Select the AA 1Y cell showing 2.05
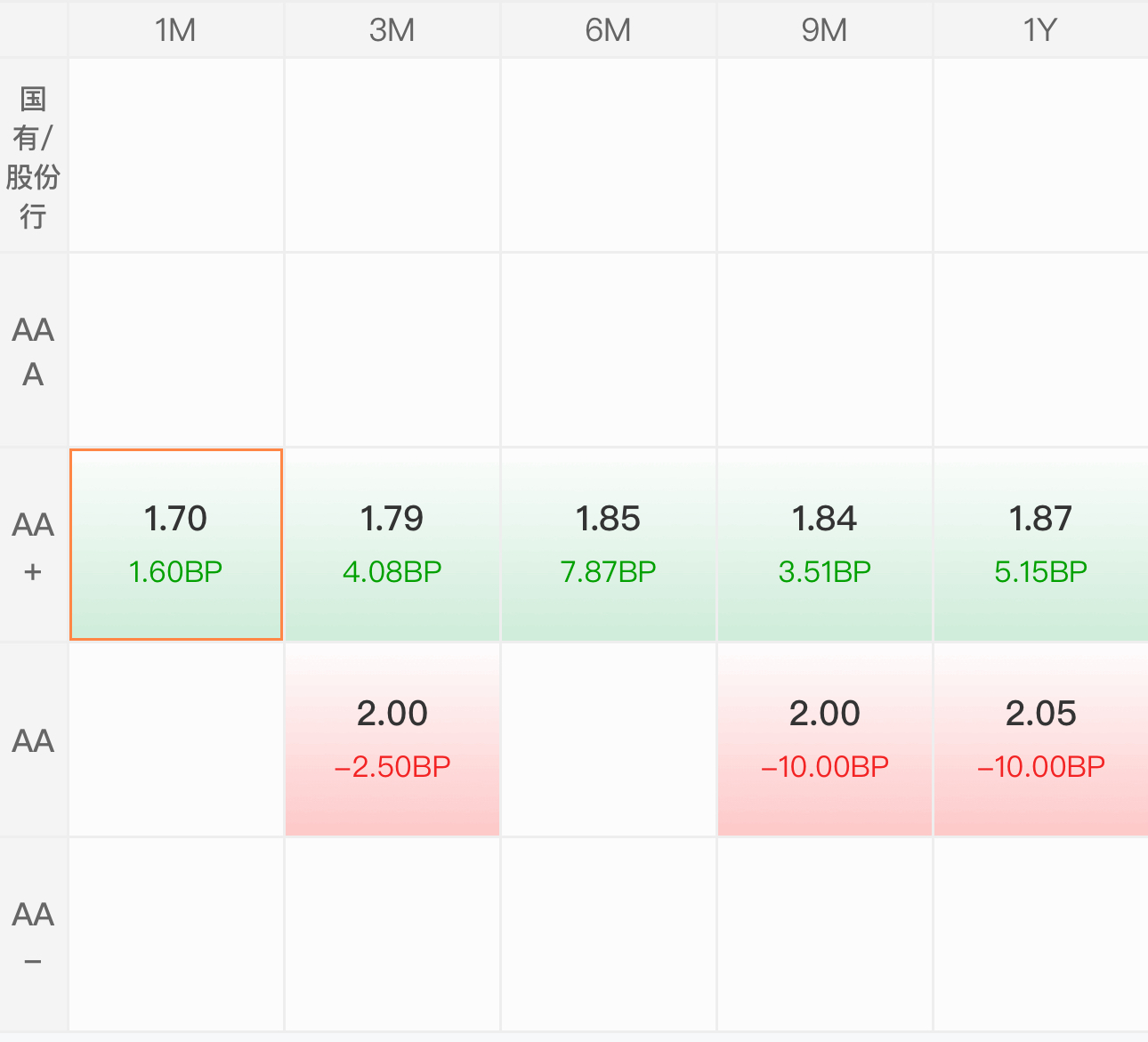This screenshot has height=1042, width=1148. [x=1039, y=739]
